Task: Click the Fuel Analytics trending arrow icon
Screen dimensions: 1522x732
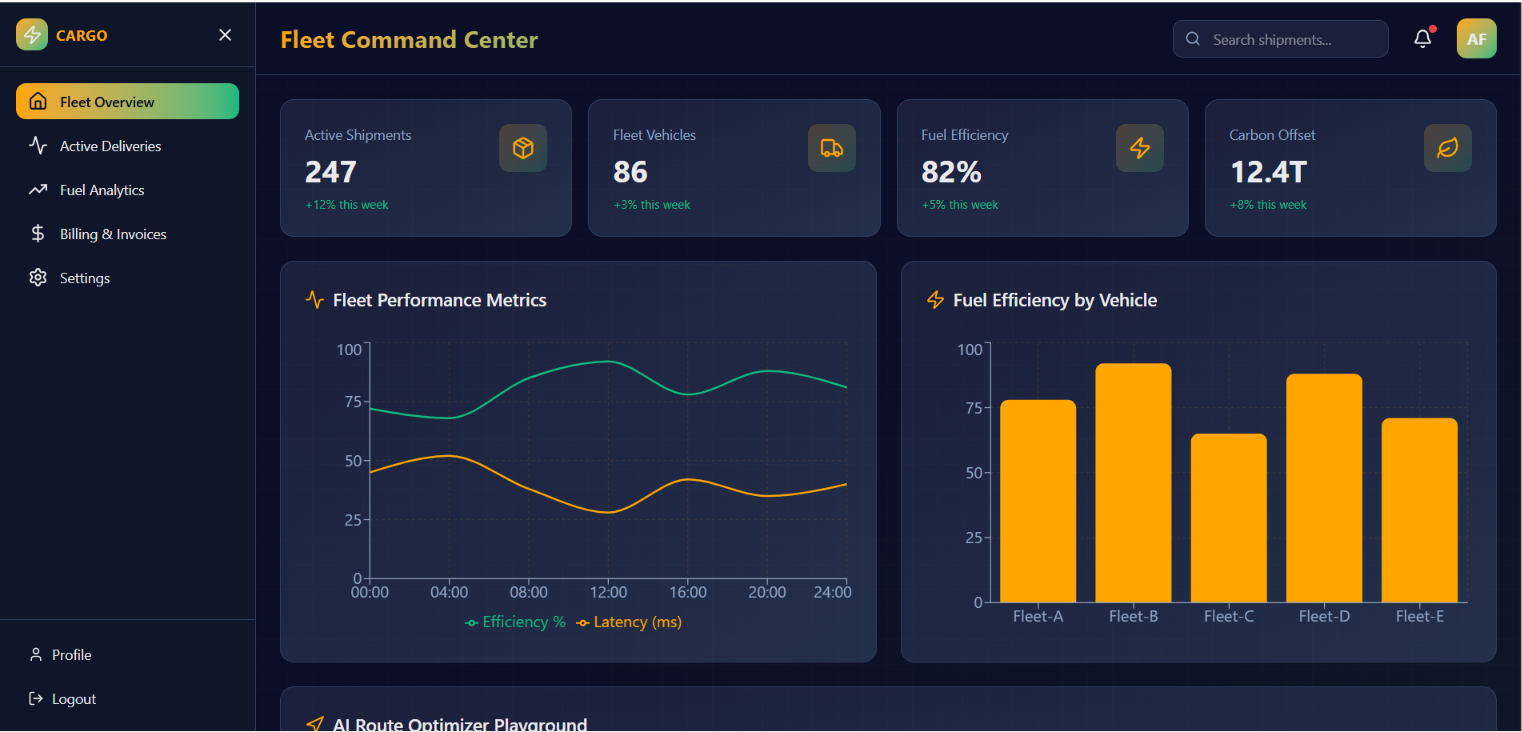Action: (x=38, y=189)
